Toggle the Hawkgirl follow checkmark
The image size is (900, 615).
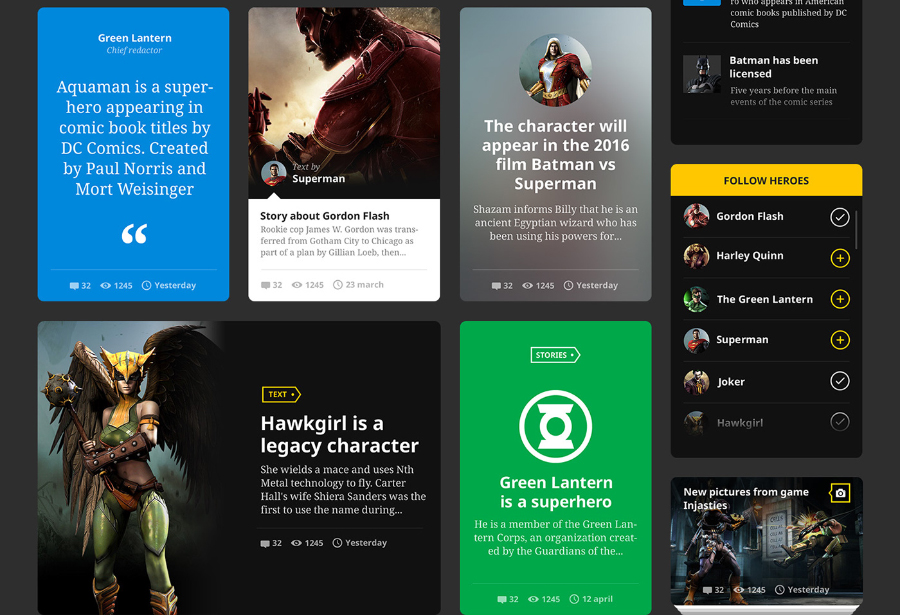click(x=840, y=422)
